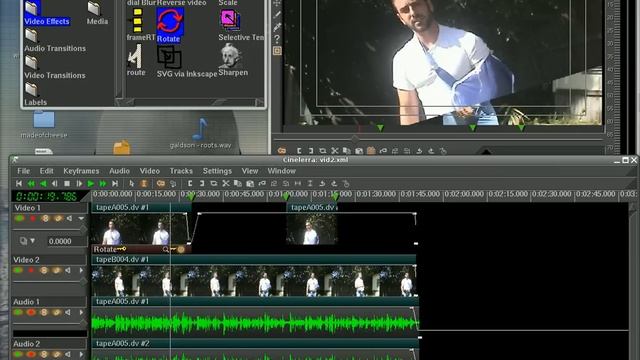The height and width of the screenshot is (360, 640).
Task: Select the frameRT effect icon
Action: 137,20
